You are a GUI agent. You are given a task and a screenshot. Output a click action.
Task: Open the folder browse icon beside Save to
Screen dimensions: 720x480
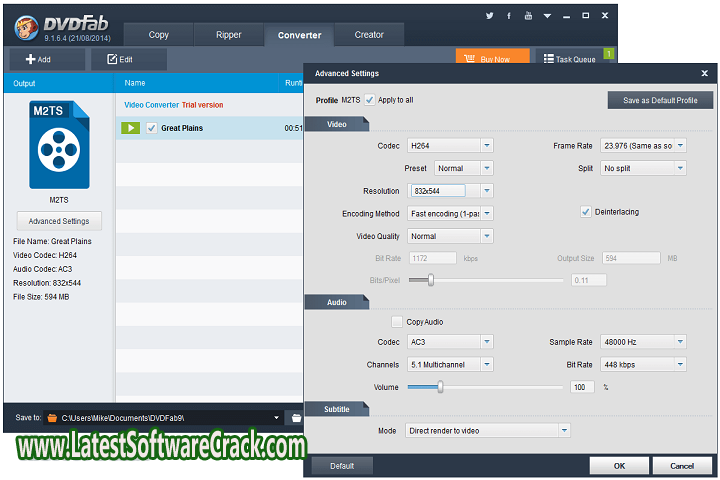click(x=296, y=418)
